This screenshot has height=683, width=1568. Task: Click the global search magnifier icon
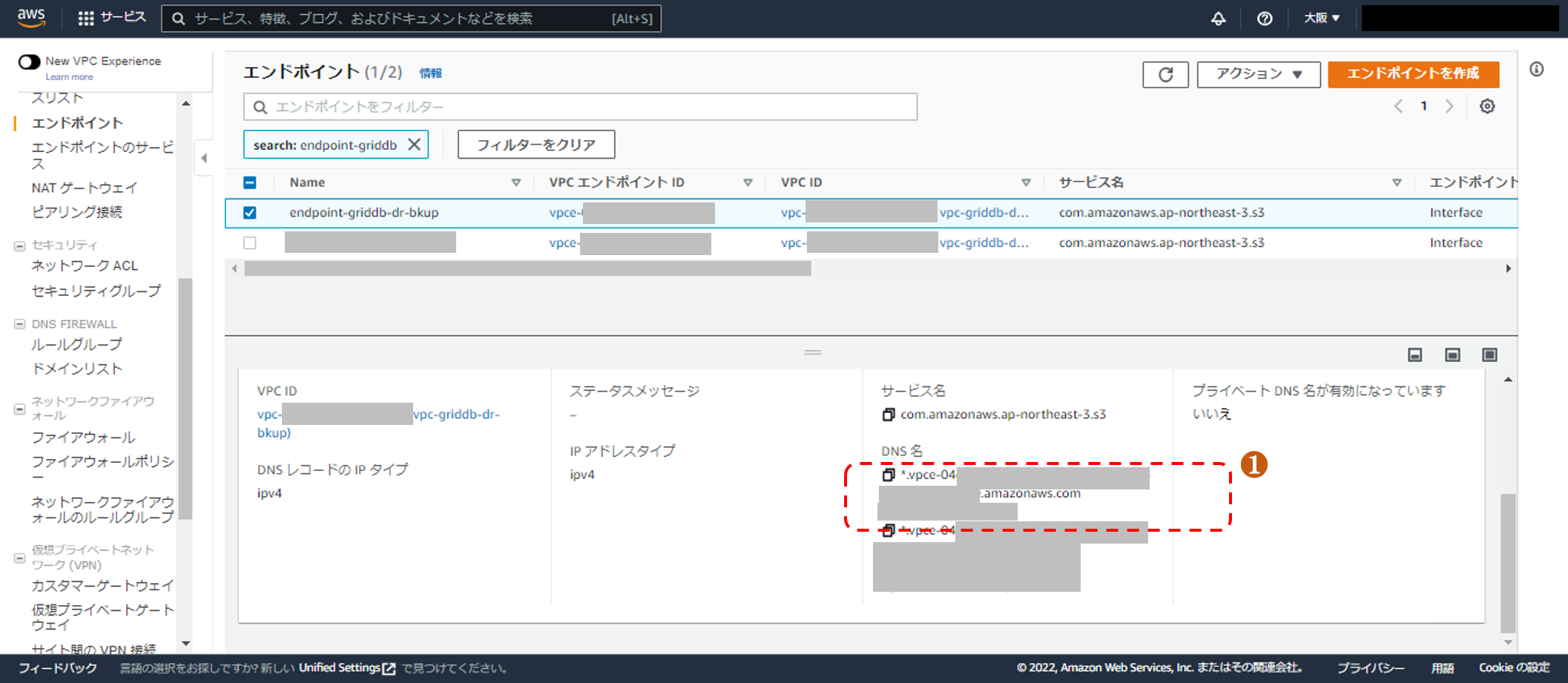(x=178, y=19)
